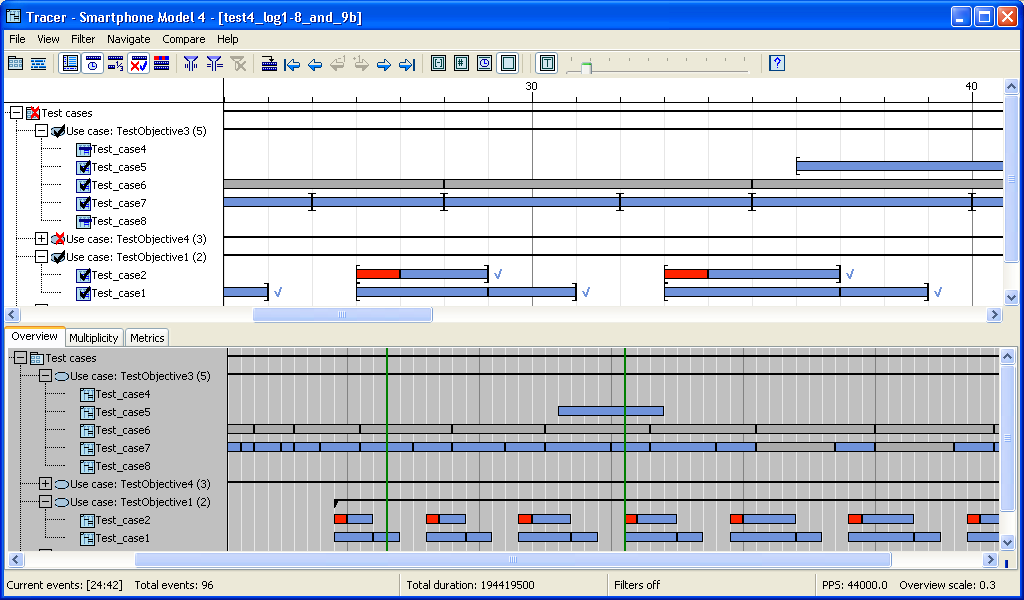The image size is (1024, 600).
Task: Collapse TestObjective3 use case in top tree
Action: click(41, 131)
